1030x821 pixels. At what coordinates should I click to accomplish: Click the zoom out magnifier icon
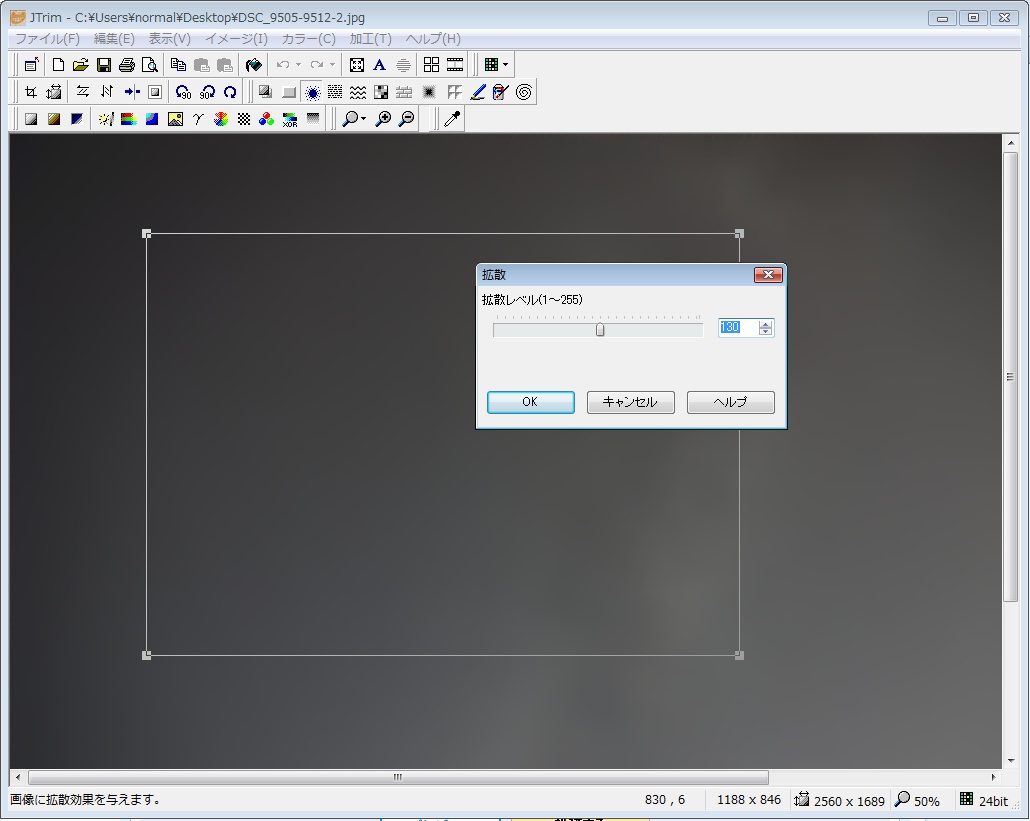pyautogui.click(x=407, y=119)
